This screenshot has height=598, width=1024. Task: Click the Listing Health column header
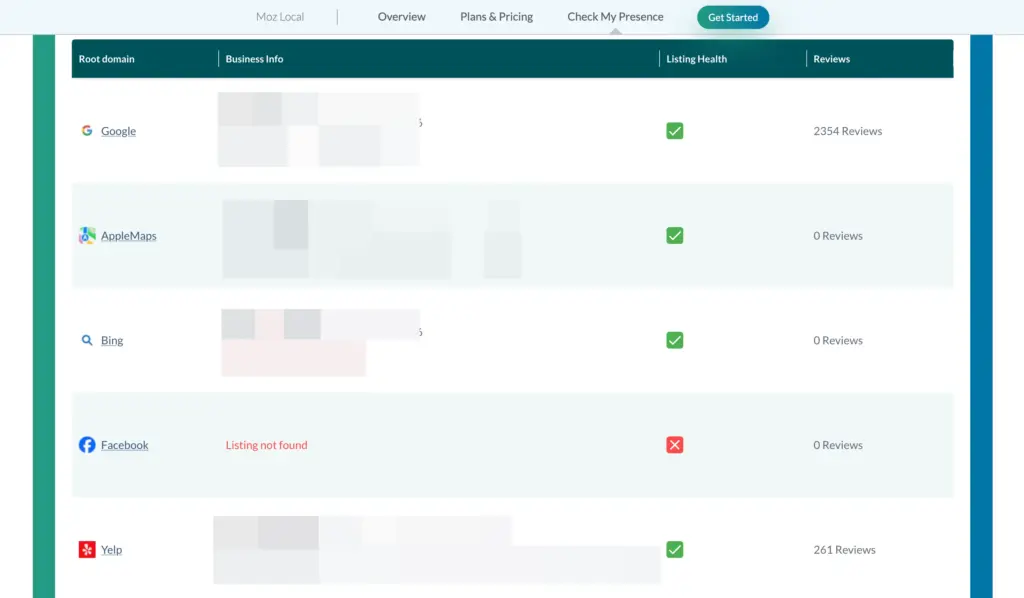[696, 59]
